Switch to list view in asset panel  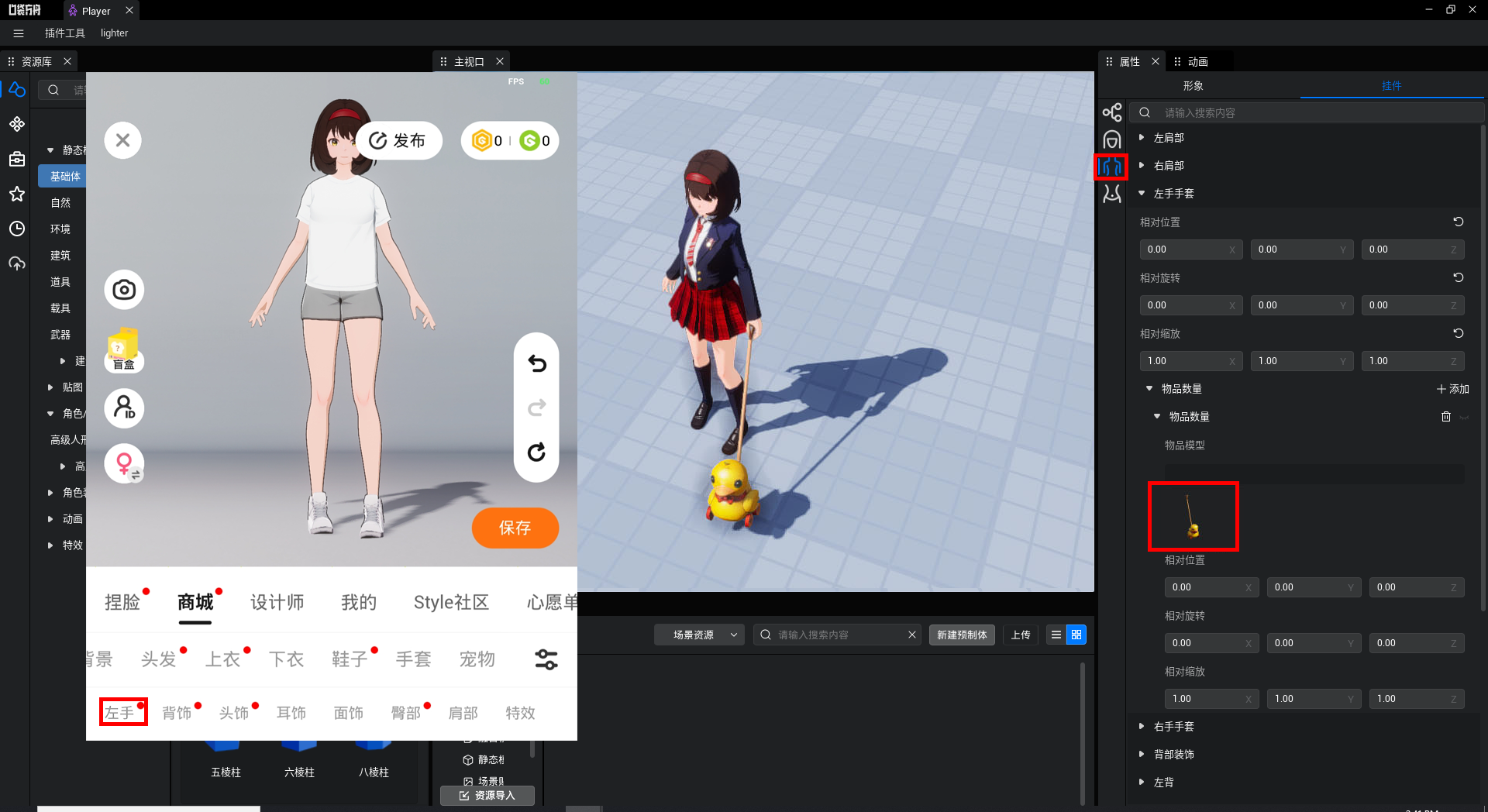tap(1056, 635)
